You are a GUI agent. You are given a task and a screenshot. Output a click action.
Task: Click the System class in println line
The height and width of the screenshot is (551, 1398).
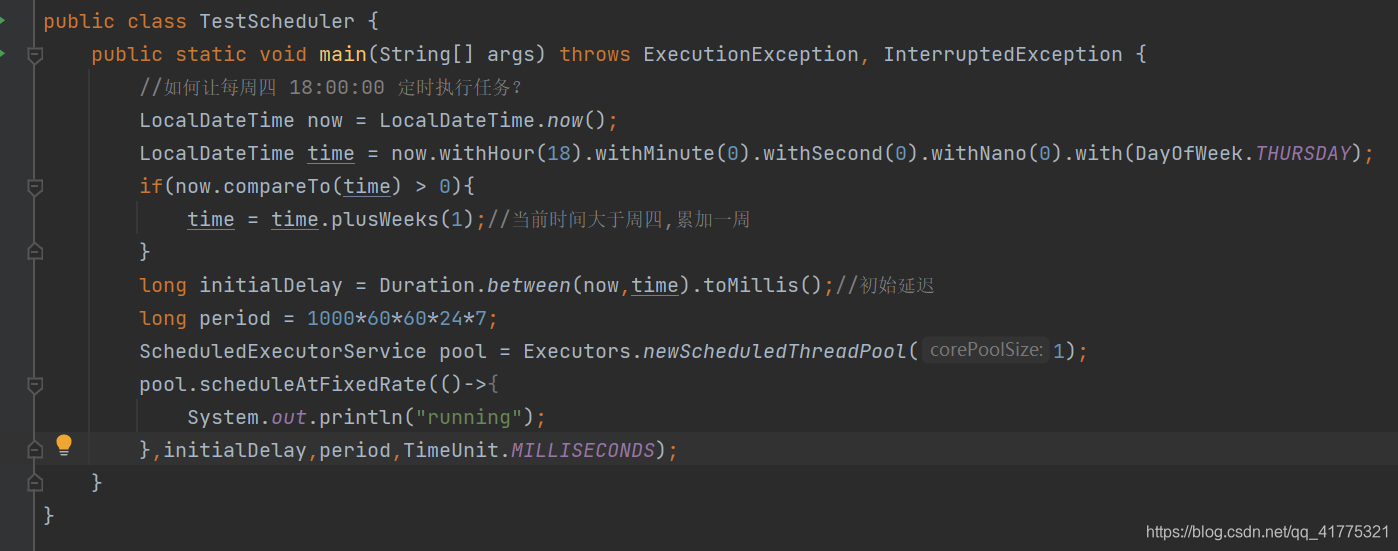223,417
